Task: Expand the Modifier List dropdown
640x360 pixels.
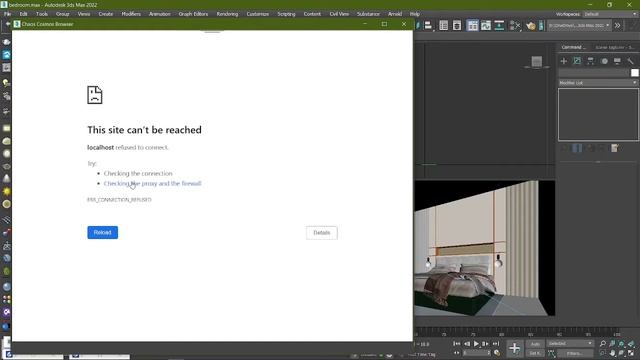Action: tap(598, 83)
